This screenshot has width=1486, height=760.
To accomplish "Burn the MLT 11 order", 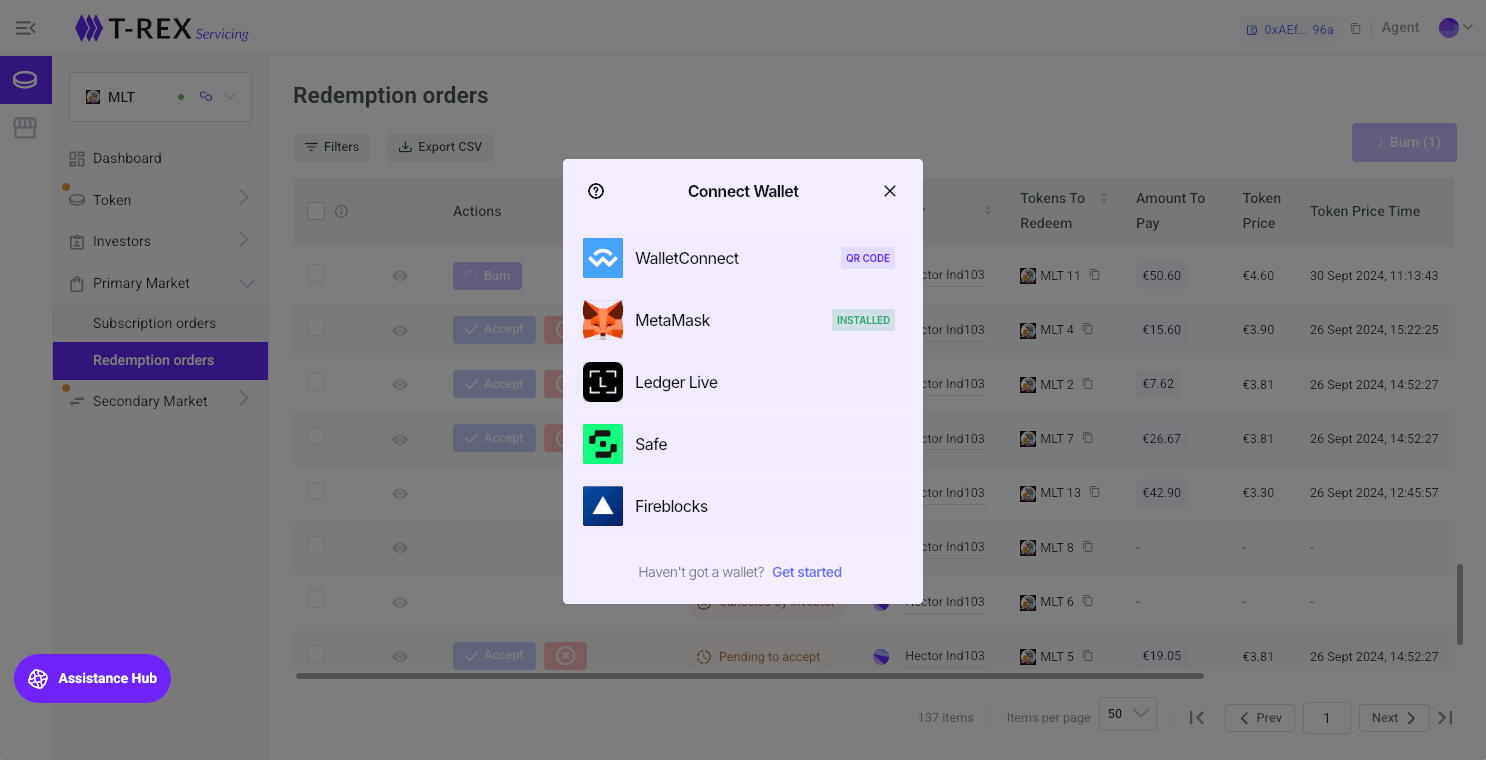I will click(x=487, y=276).
